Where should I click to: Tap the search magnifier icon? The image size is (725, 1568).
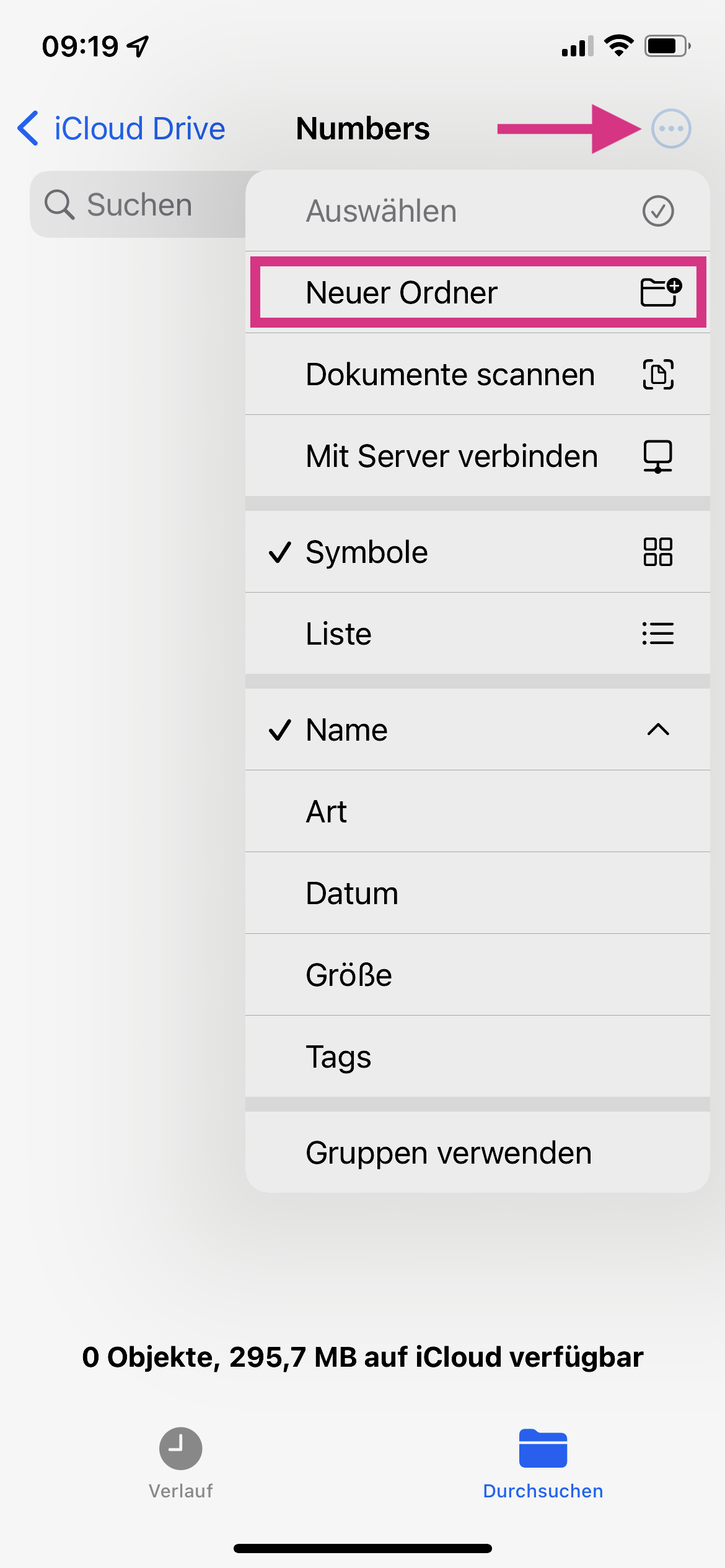click(x=59, y=204)
